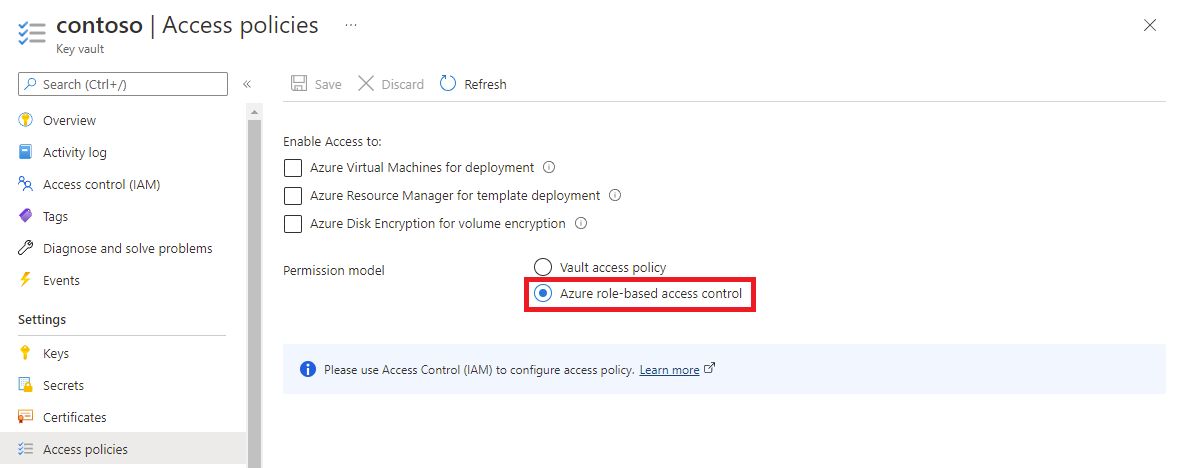Click the Activity log icon
Viewport: 1177px width, 468px height.
pos(26,152)
